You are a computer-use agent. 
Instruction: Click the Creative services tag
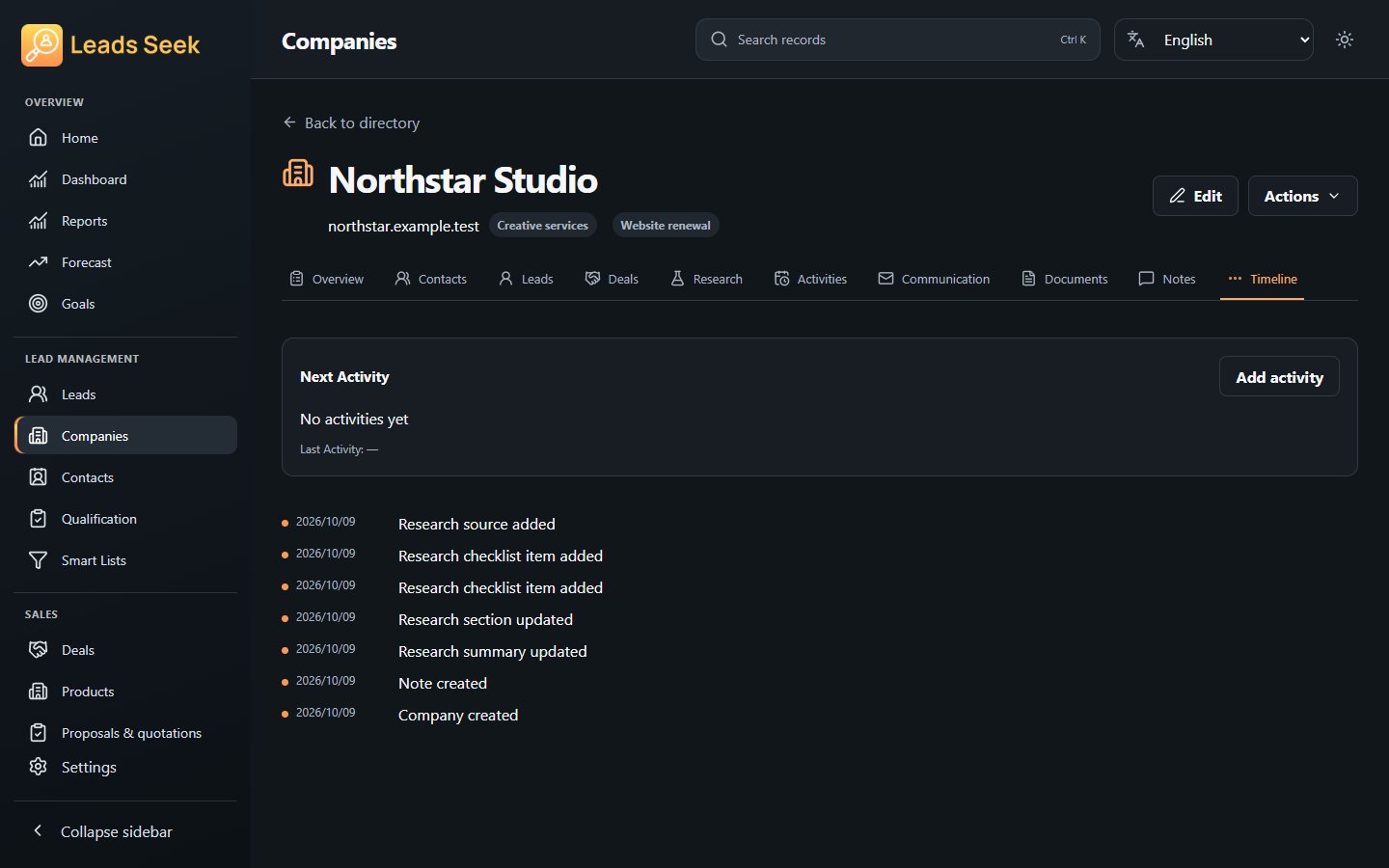542,225
